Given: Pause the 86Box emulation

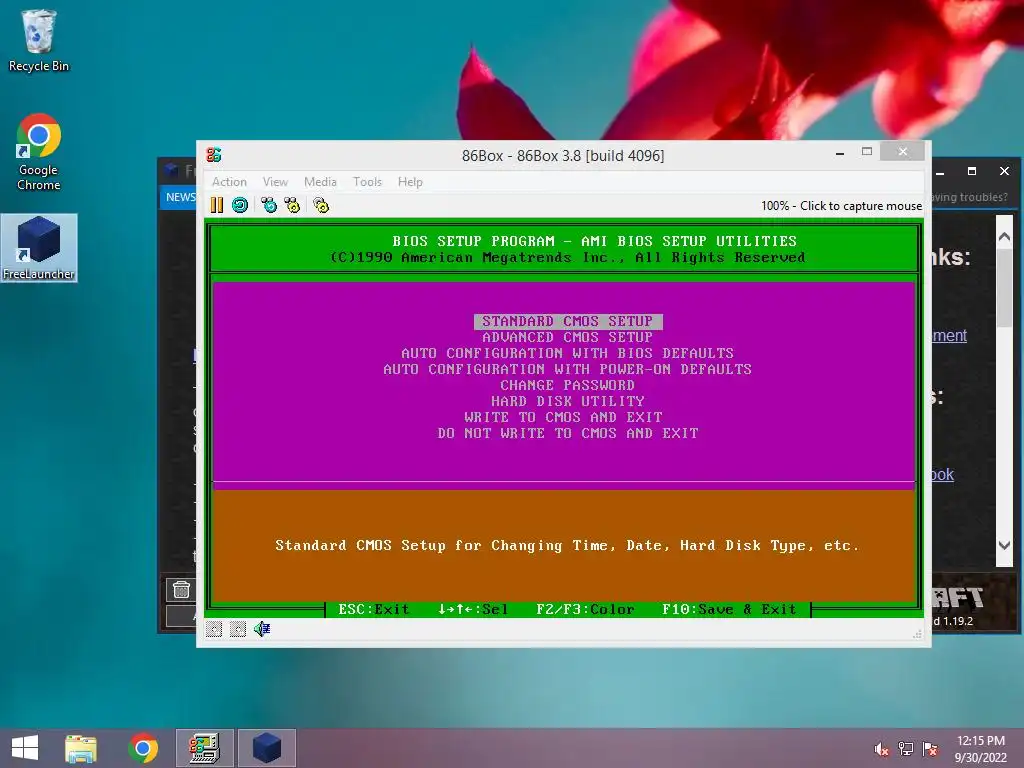Looking at the screenshot, I should coord(217,205).
